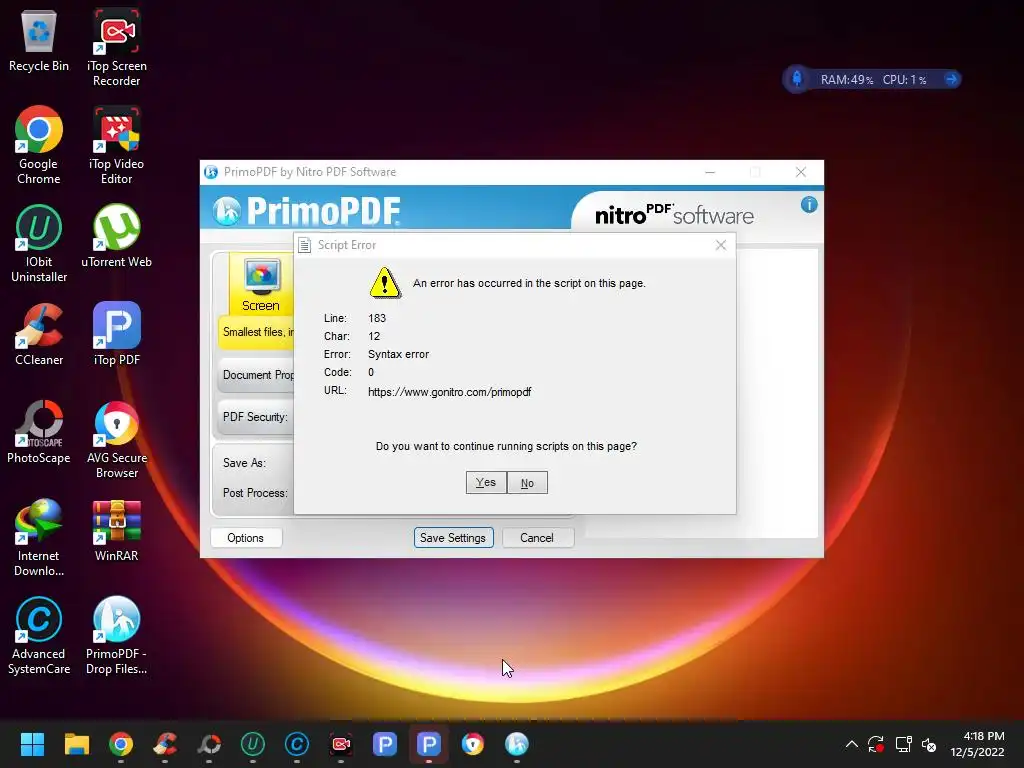Viewport: 1024px width, 768px height.
Task: Click IObit Uninstaller taskbar icon
Action: 253,744
